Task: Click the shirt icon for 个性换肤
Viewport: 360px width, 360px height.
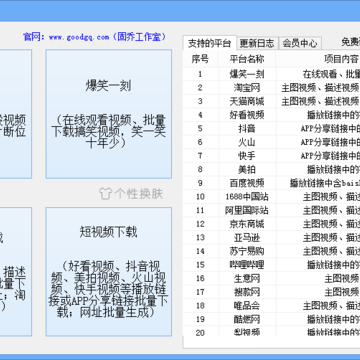Action: tap(105, 194)
